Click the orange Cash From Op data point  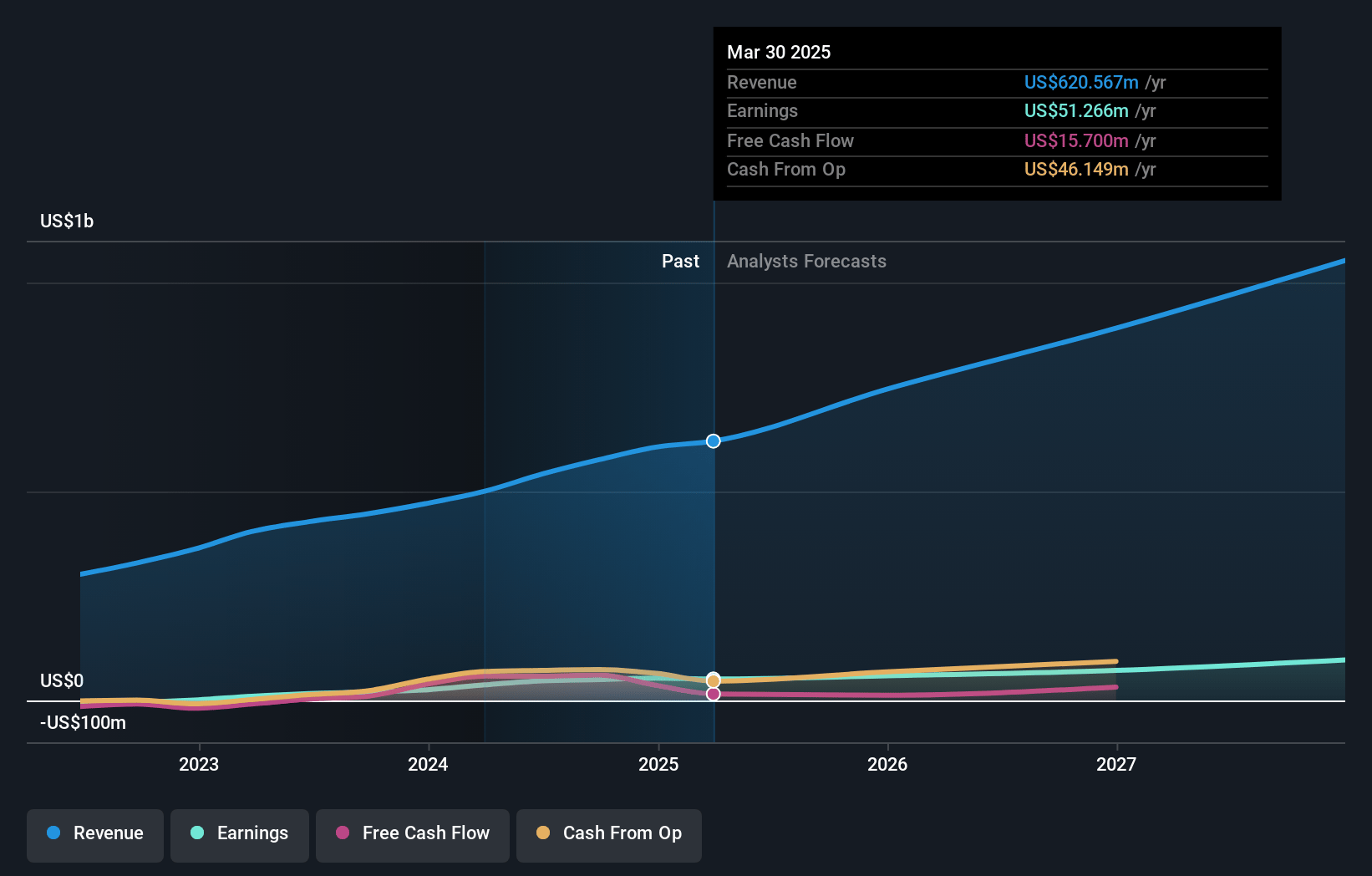[713, 681]
